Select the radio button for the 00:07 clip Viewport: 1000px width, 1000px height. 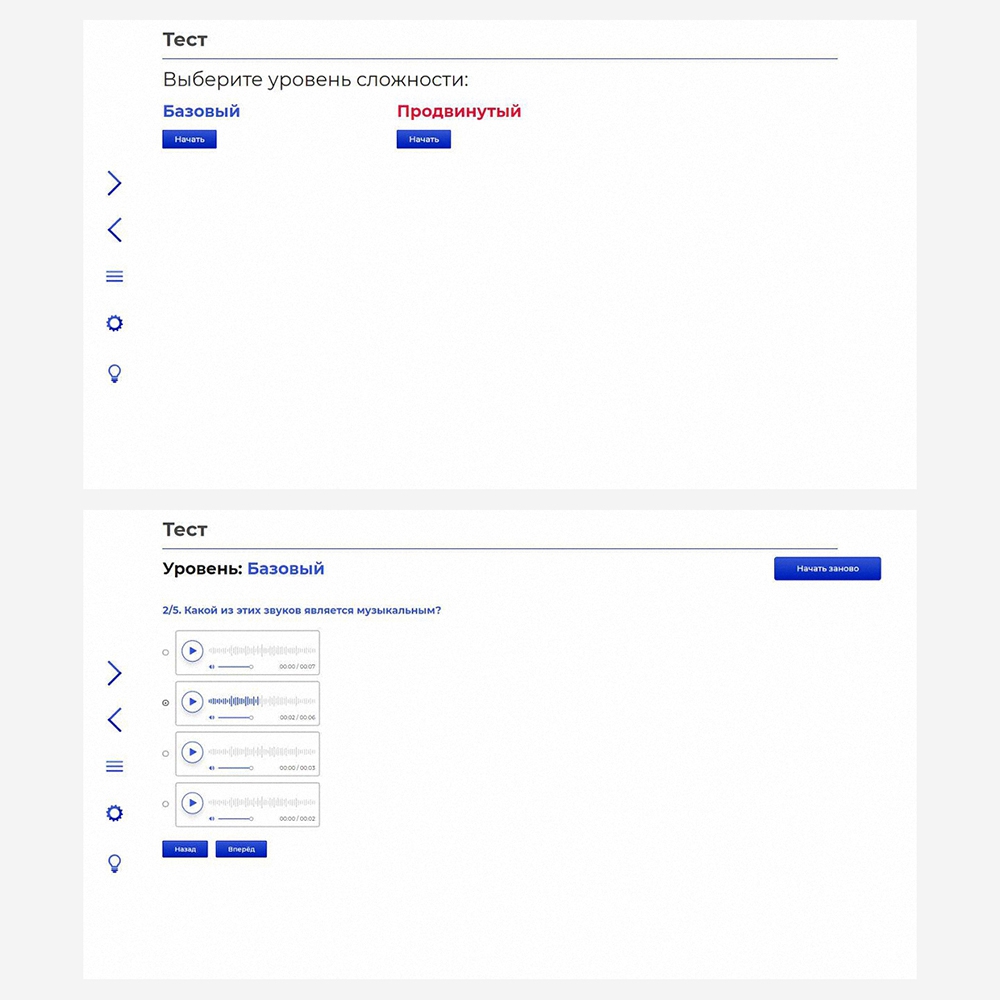coord(166,652)
